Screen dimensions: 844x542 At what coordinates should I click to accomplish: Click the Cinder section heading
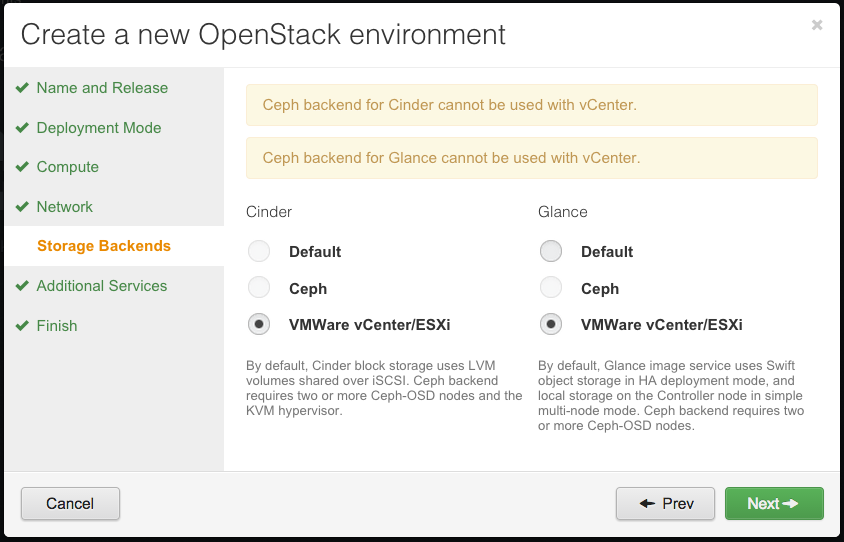click(269, 212)
